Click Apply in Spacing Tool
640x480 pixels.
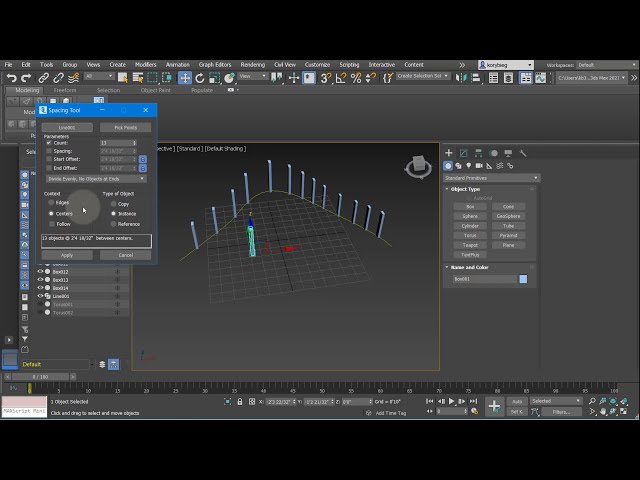(x=67, y=255)
